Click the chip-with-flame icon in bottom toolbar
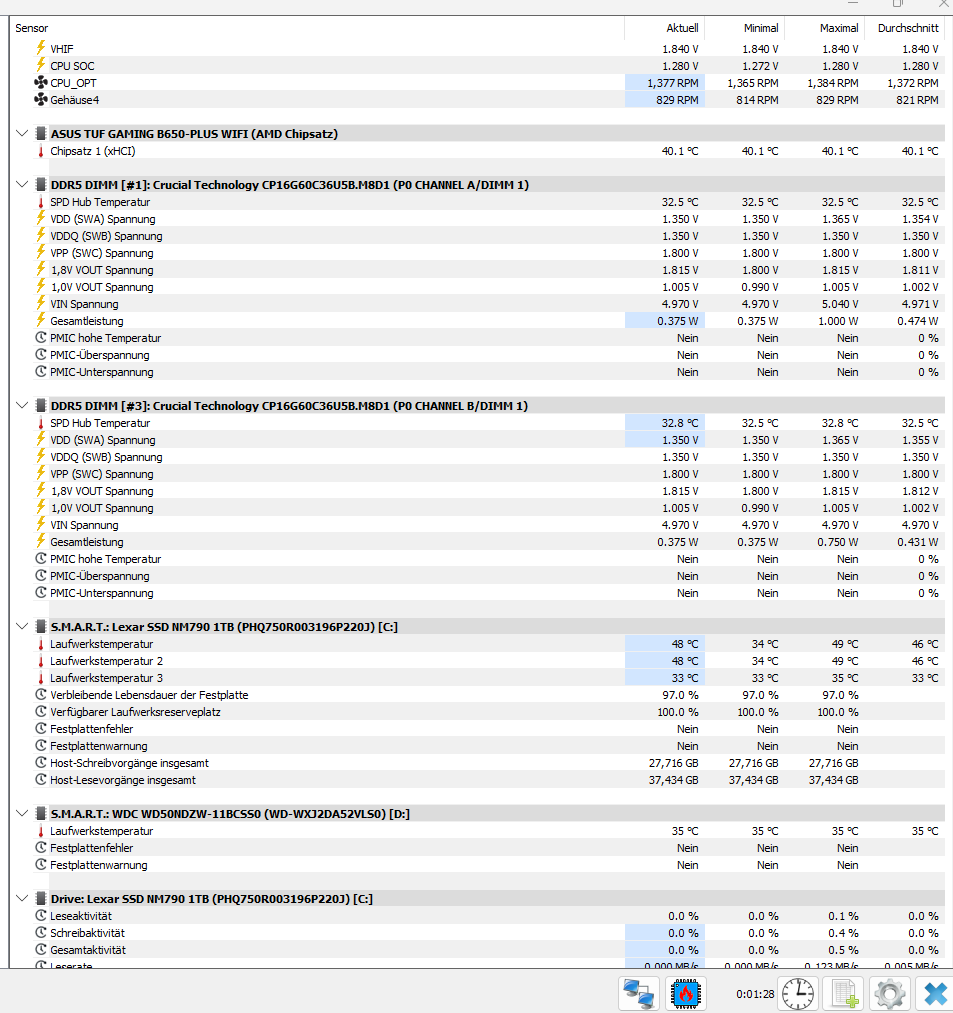Viewport: 953px width, 1013px height. (x=686, y=994)
